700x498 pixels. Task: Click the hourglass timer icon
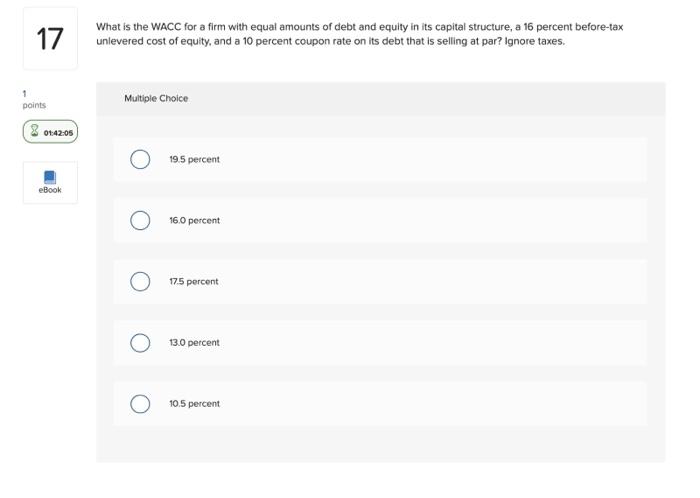(x=34, y=131)
